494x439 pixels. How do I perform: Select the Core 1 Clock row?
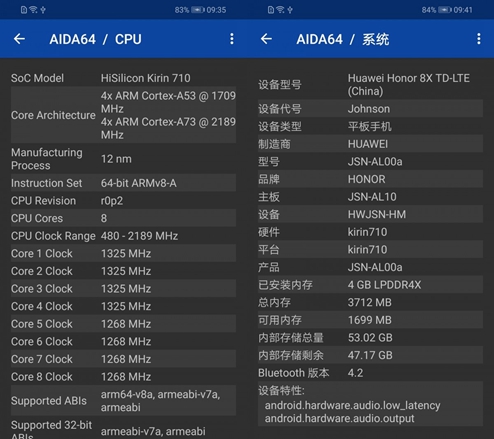[x=123, y=253]
